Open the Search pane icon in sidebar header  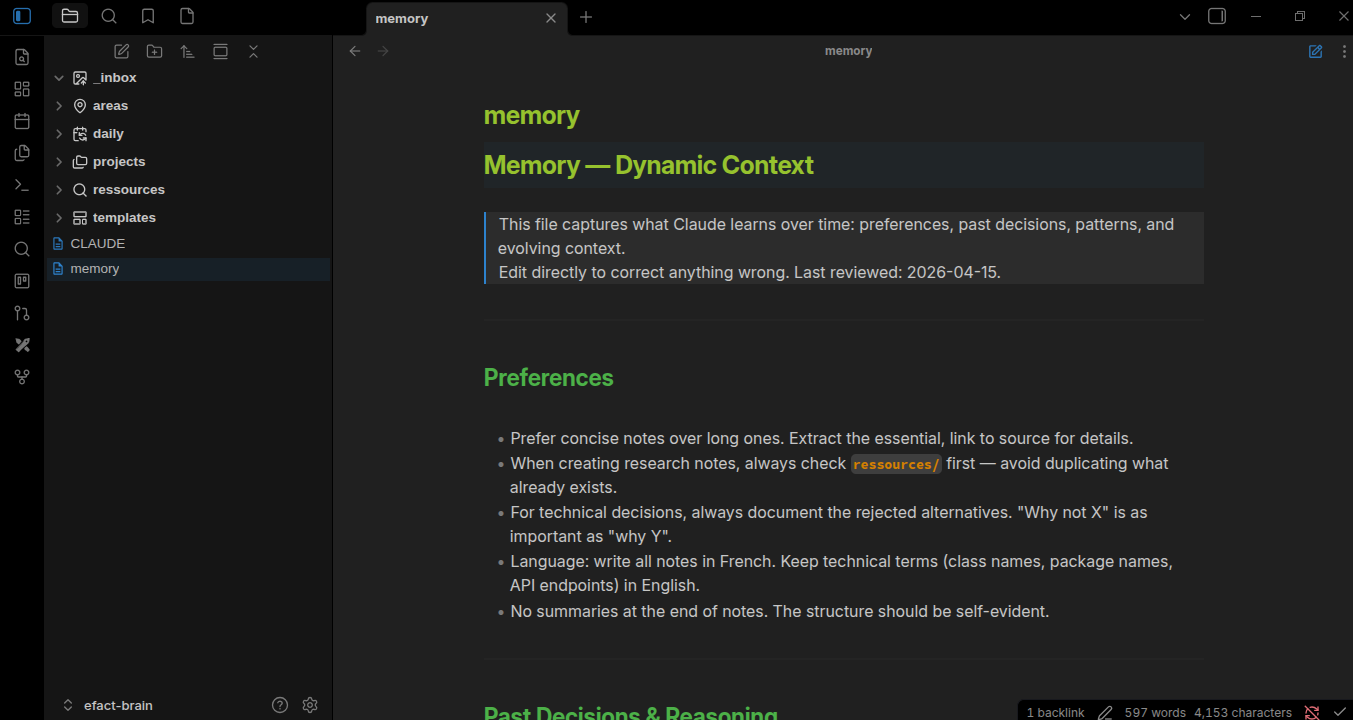coord(109,16)
